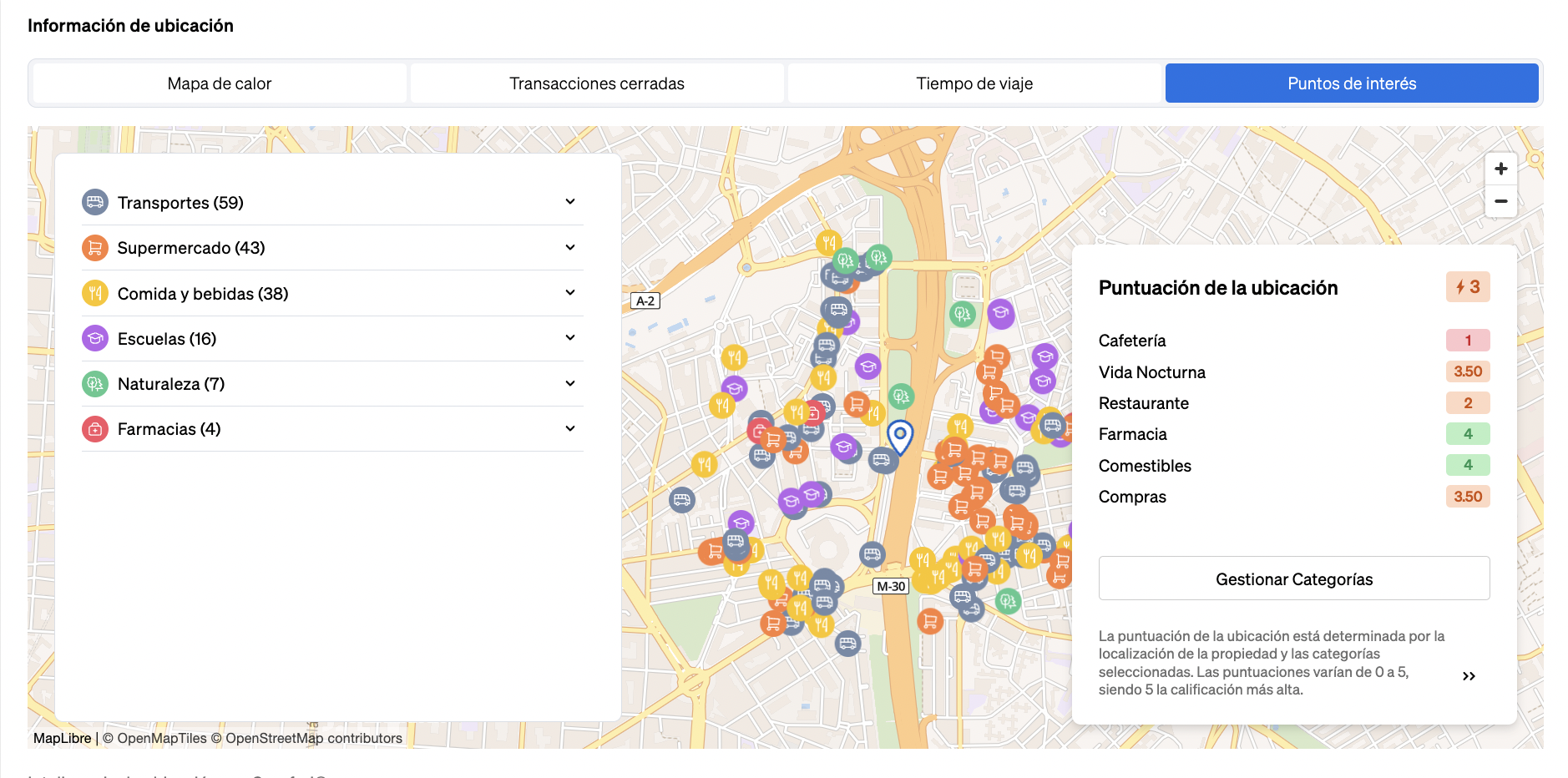Image resolution: width=1568 pixels, height=778 pixels.
Task: Click the Comida y bebidas fork icon
Action: [x=95, y=293]
